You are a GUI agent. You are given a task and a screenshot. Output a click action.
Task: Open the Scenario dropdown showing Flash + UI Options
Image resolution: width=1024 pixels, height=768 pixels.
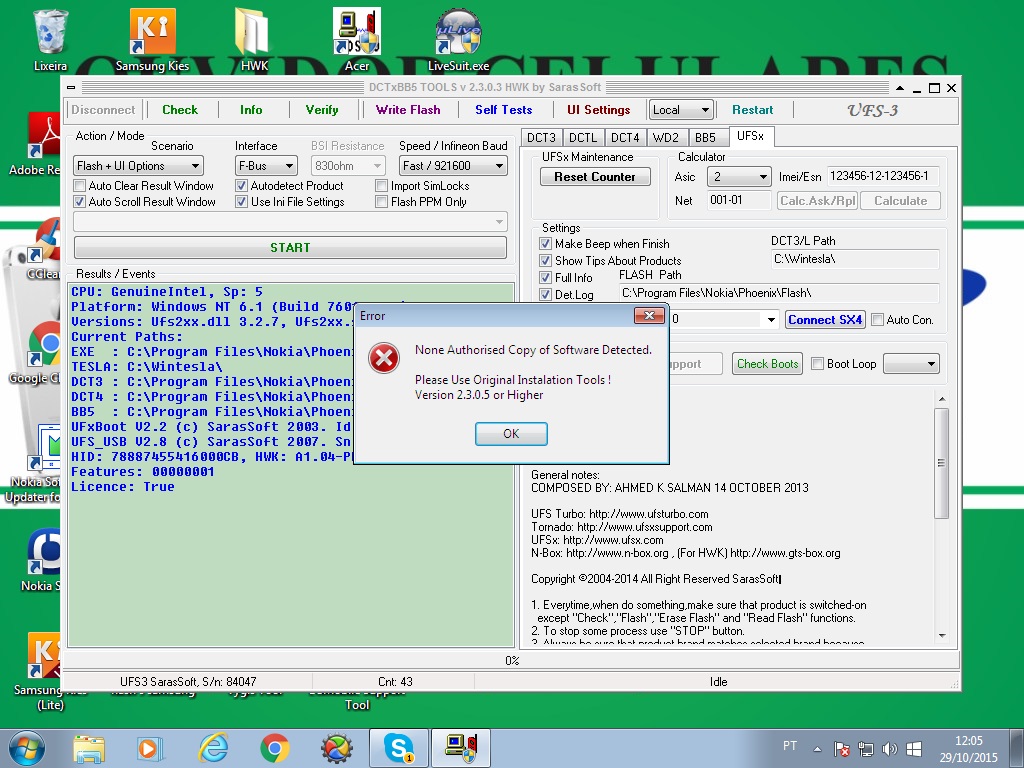[x=138, y=166]
